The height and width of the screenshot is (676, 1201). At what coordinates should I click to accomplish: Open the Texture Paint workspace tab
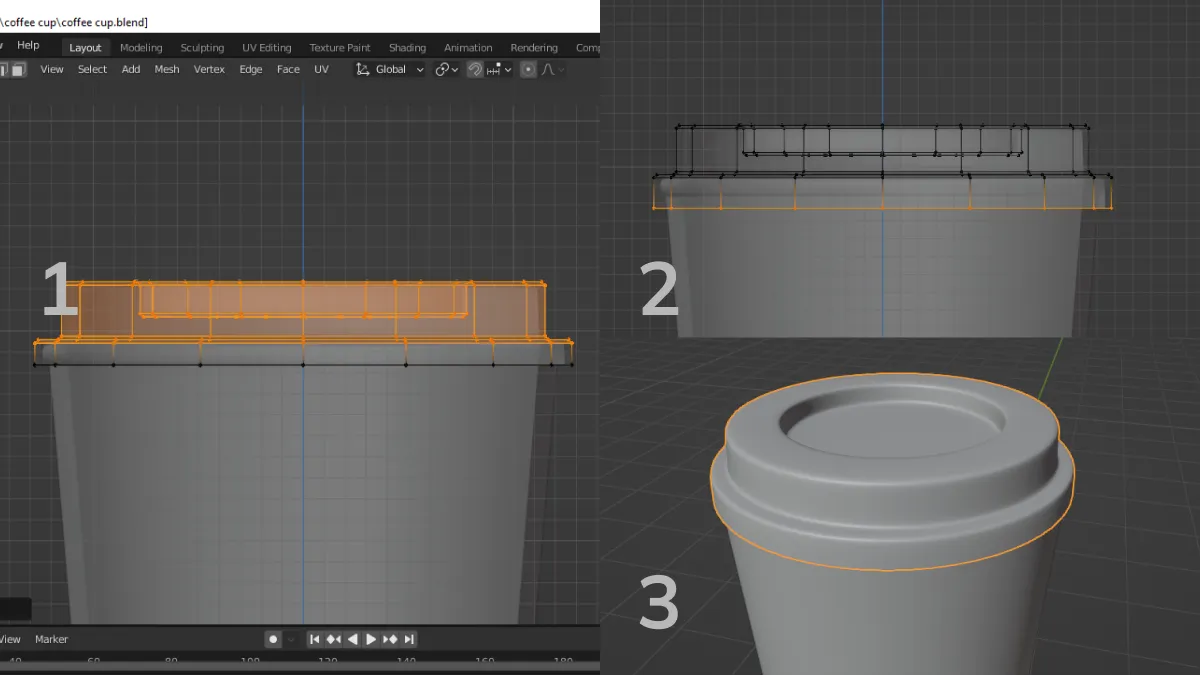coord(339,48)
